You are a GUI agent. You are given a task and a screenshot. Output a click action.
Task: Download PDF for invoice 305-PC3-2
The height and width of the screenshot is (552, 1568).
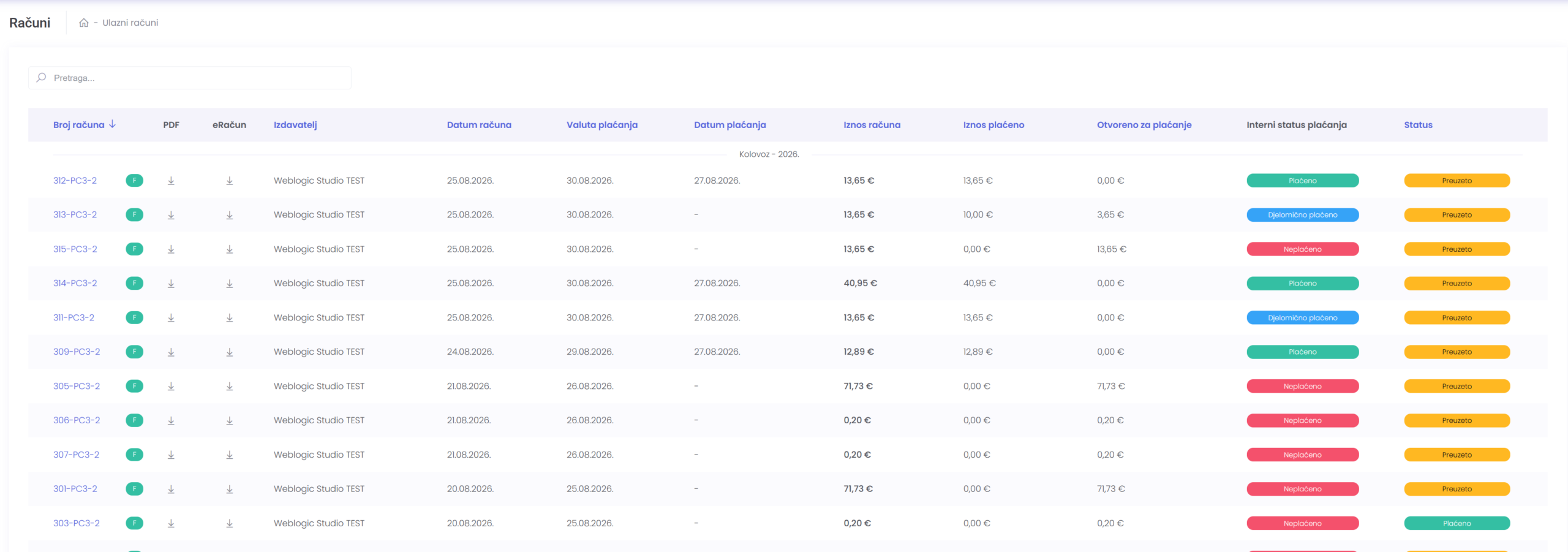coord(171,387)
